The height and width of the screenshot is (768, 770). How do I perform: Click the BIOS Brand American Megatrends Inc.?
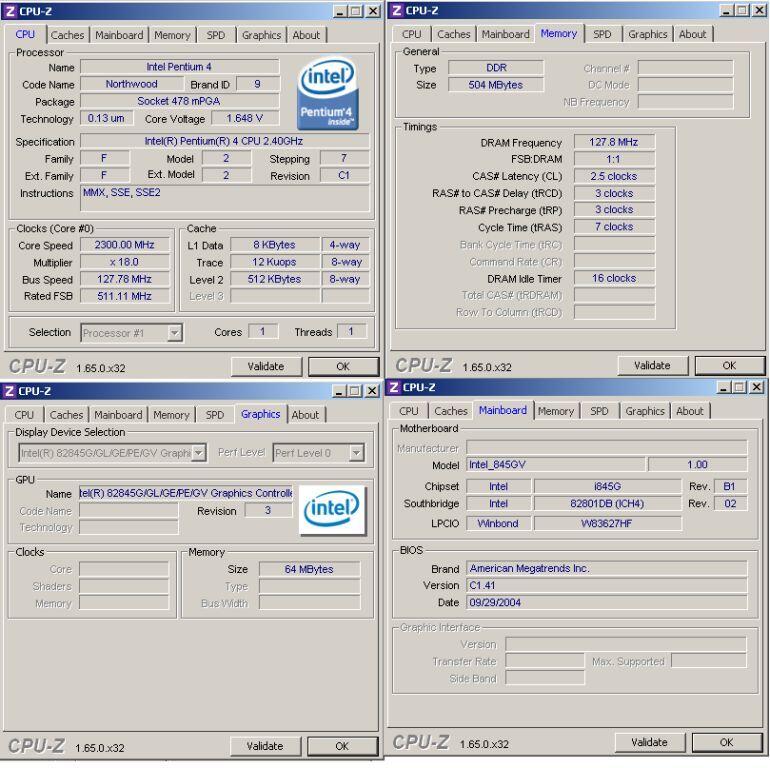coord(606,569)
